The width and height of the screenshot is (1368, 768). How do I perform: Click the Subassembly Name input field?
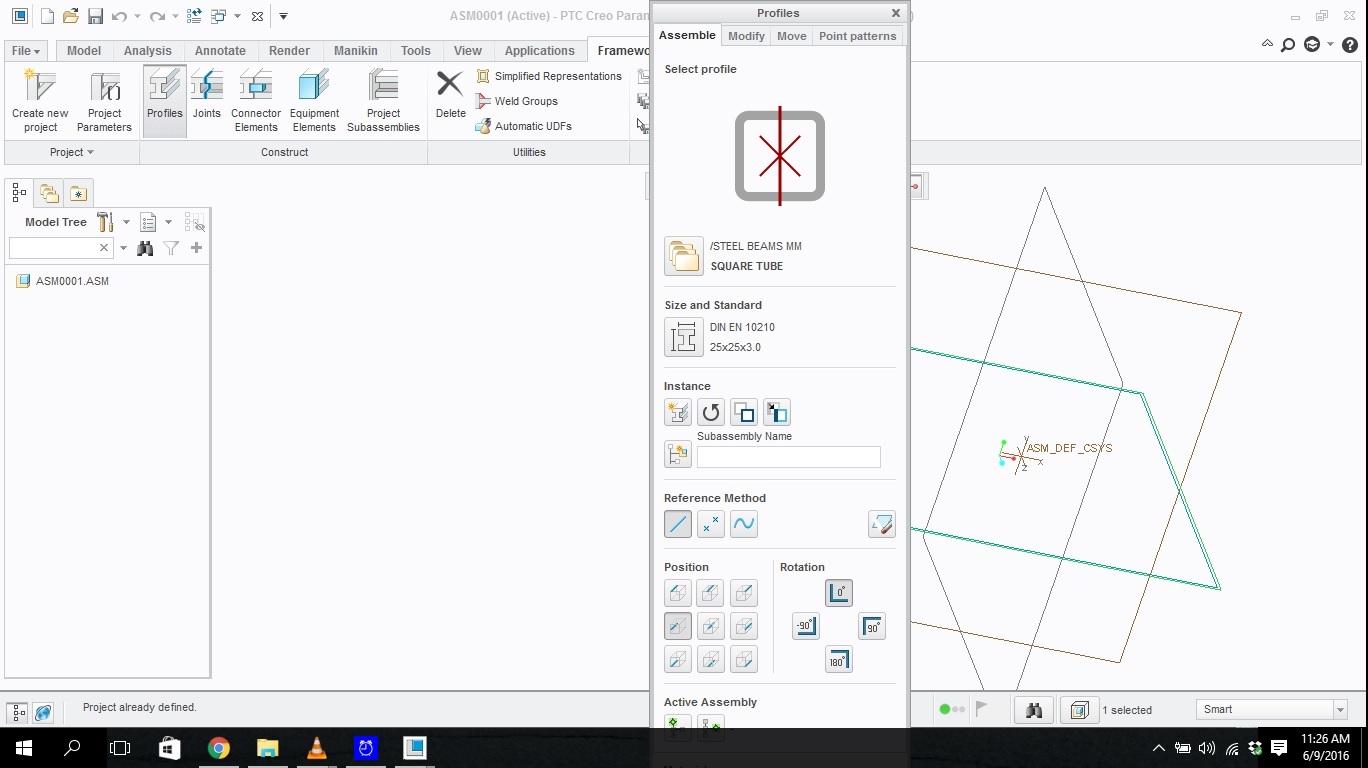click(x=788, y=457)
